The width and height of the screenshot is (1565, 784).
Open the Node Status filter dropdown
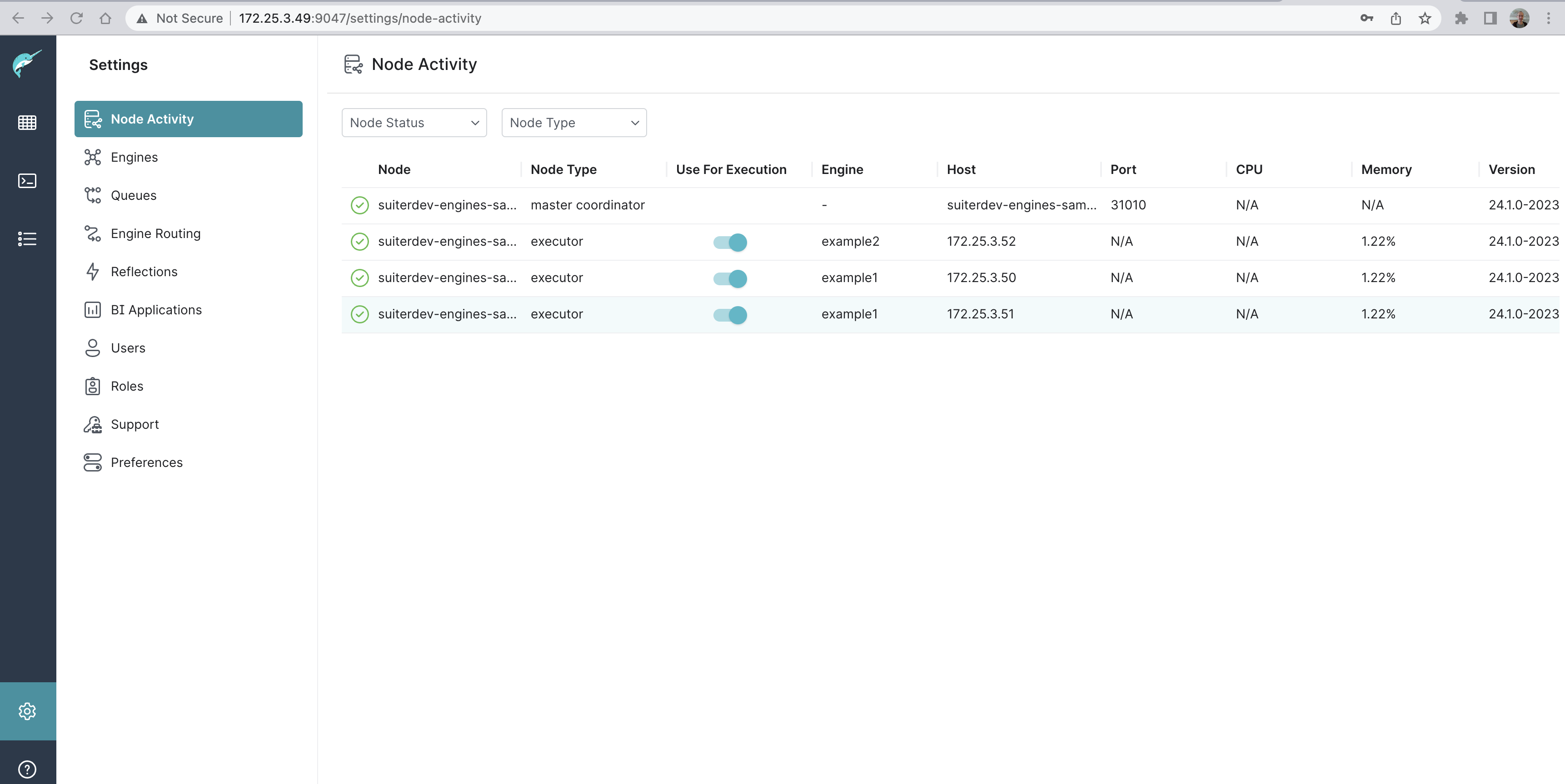(414, 123)
